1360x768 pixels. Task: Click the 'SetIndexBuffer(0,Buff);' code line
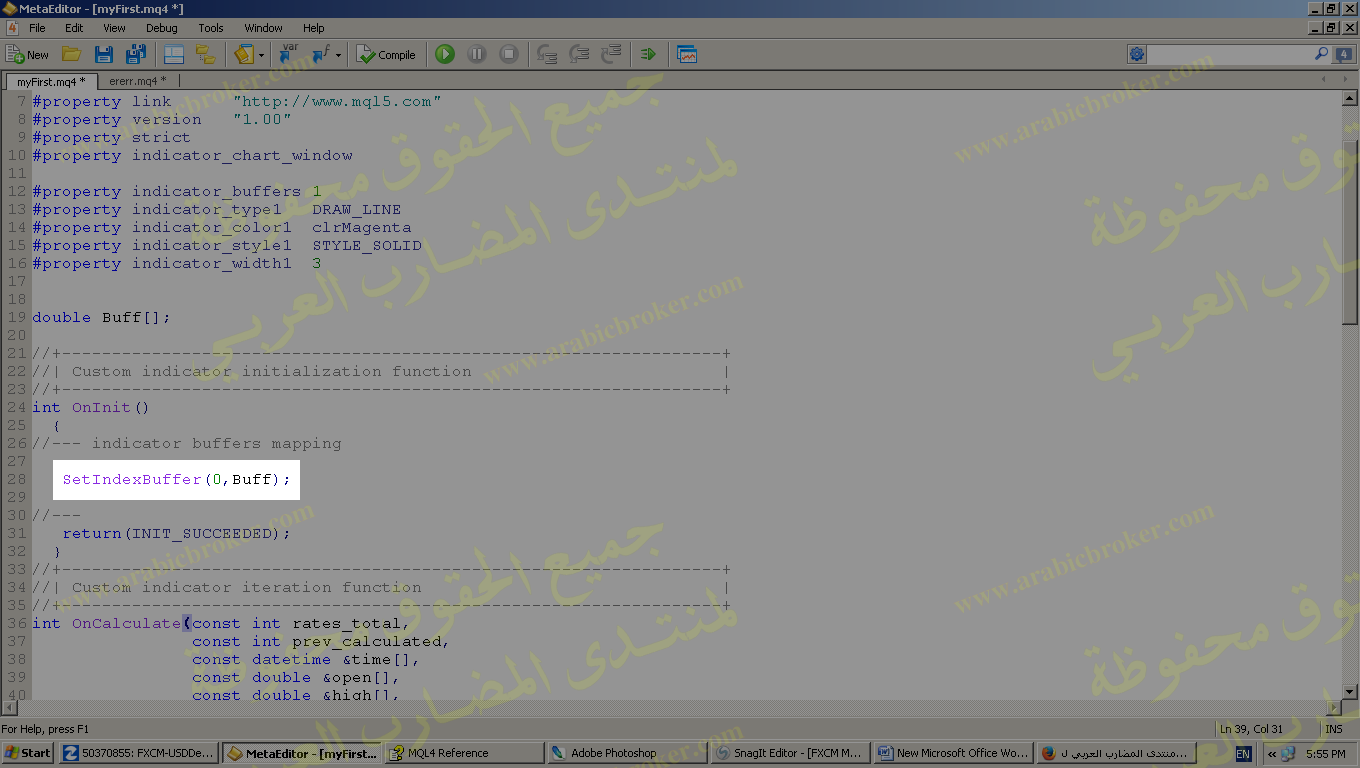pos(176,479)
